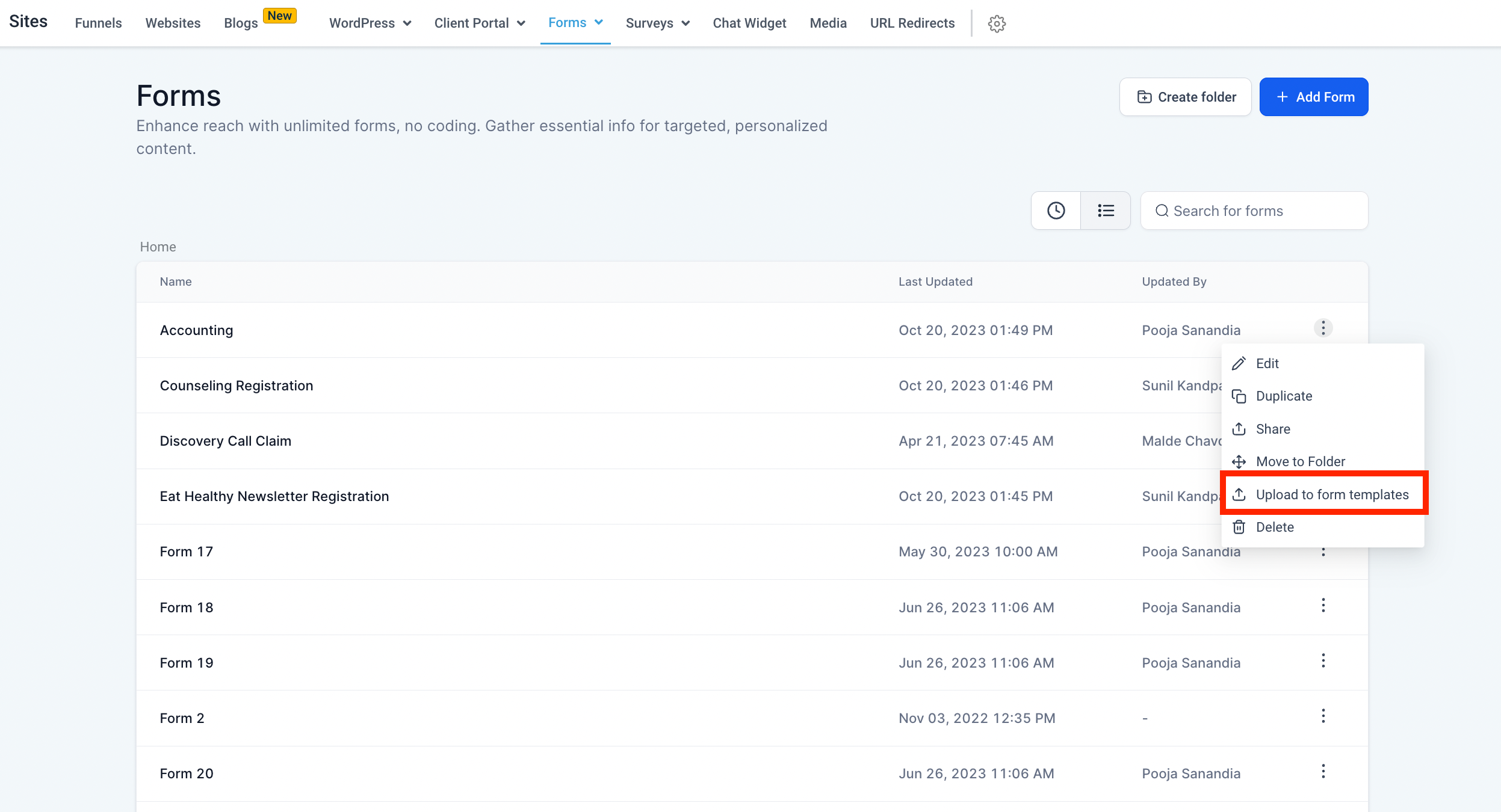The width and height of the screenshot is (1501, 812).
Task: Click the pencil icon beside Edit
Action: coord(1239,363)
